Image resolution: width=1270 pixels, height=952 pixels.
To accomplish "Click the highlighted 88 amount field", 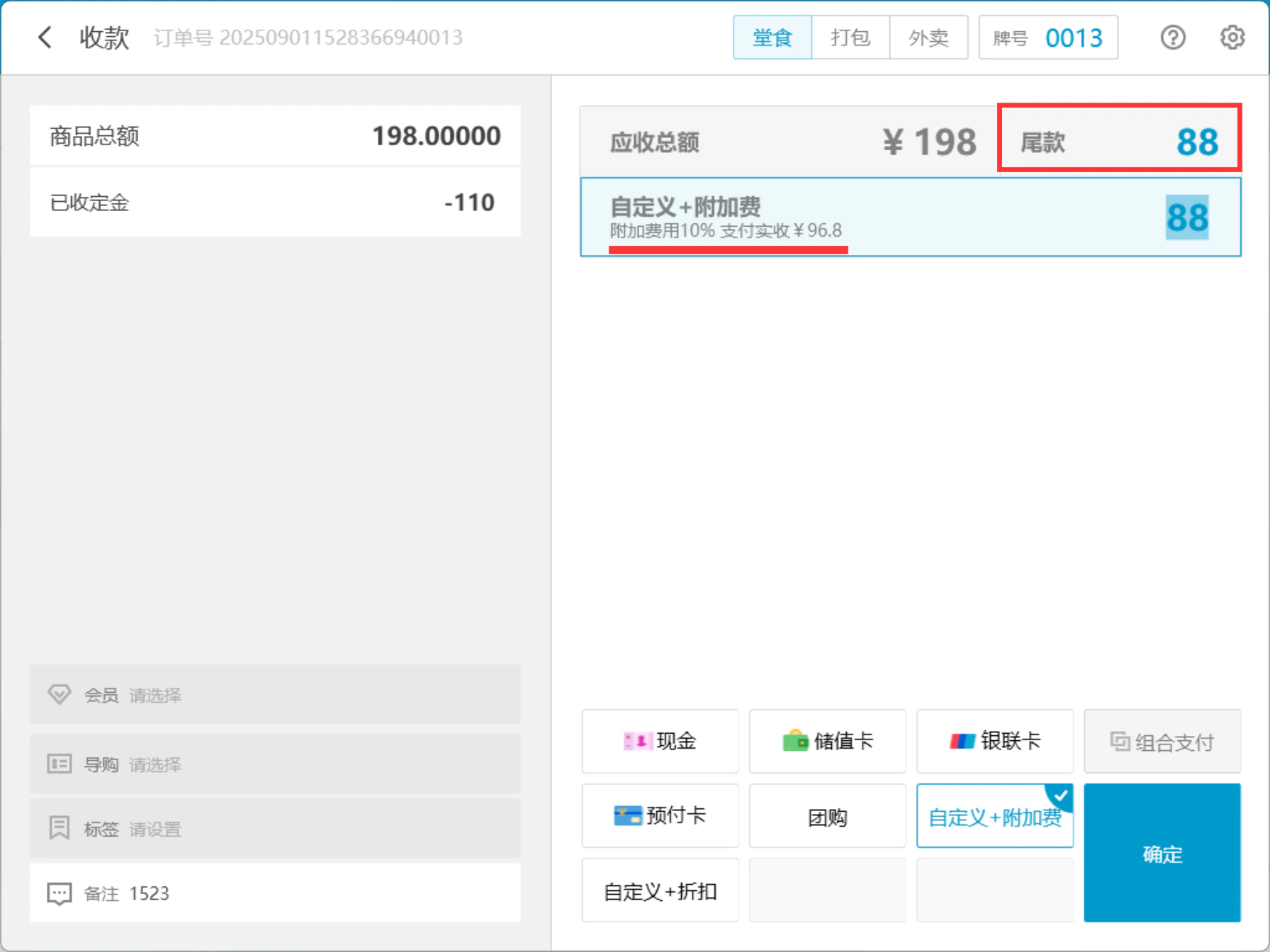I will [1187, 217].
